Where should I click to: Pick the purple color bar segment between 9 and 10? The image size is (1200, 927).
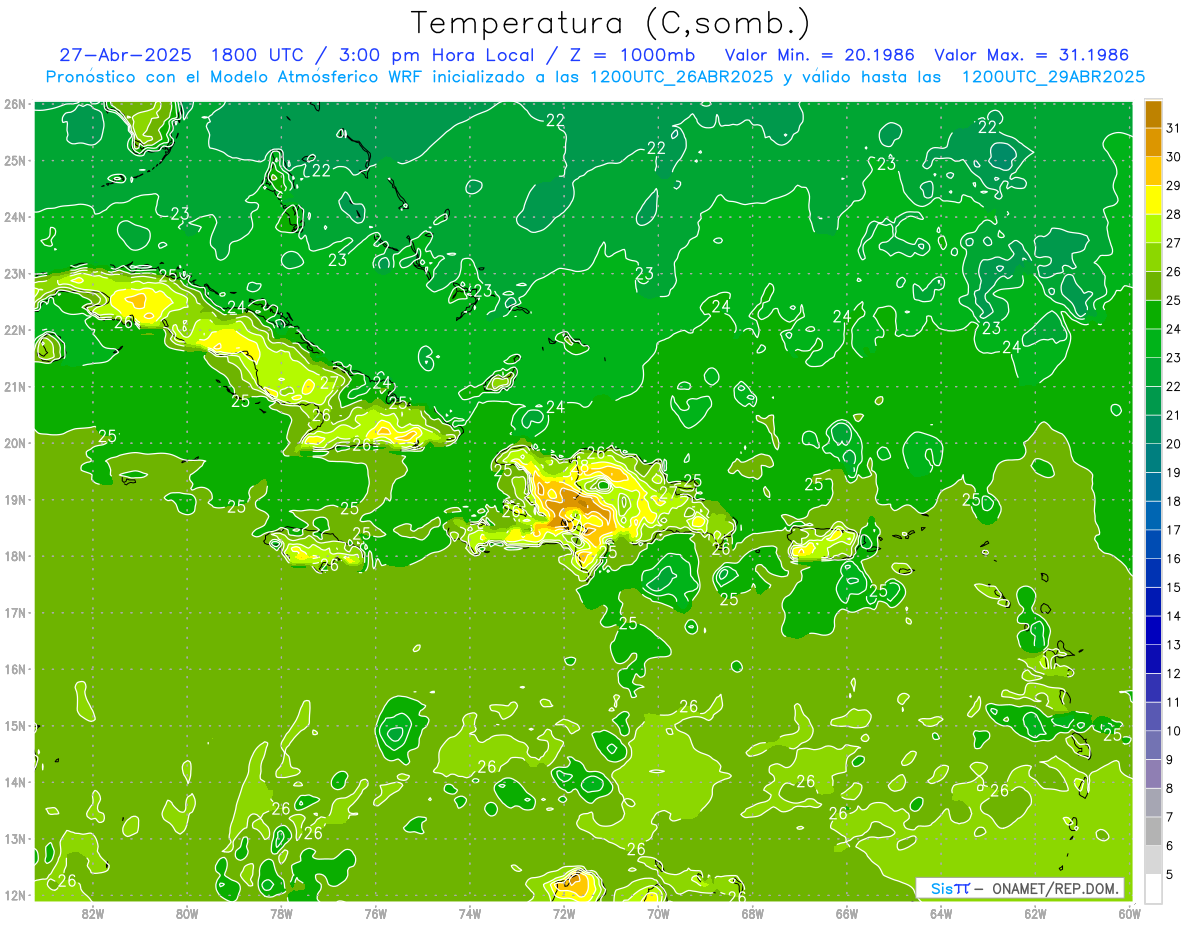click(x=1153, y=745)
